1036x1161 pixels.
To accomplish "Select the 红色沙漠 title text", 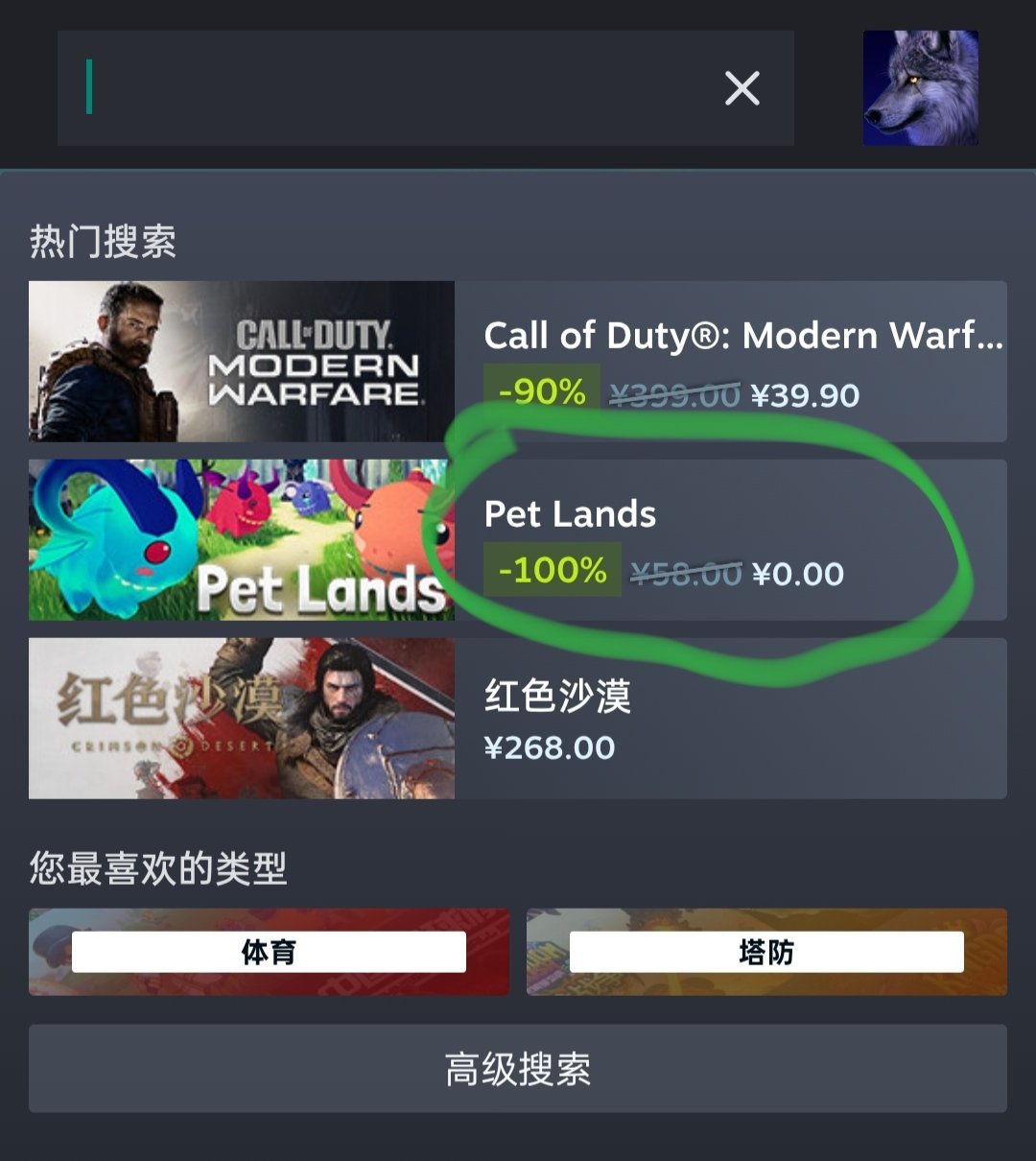I will click(557, 696).
